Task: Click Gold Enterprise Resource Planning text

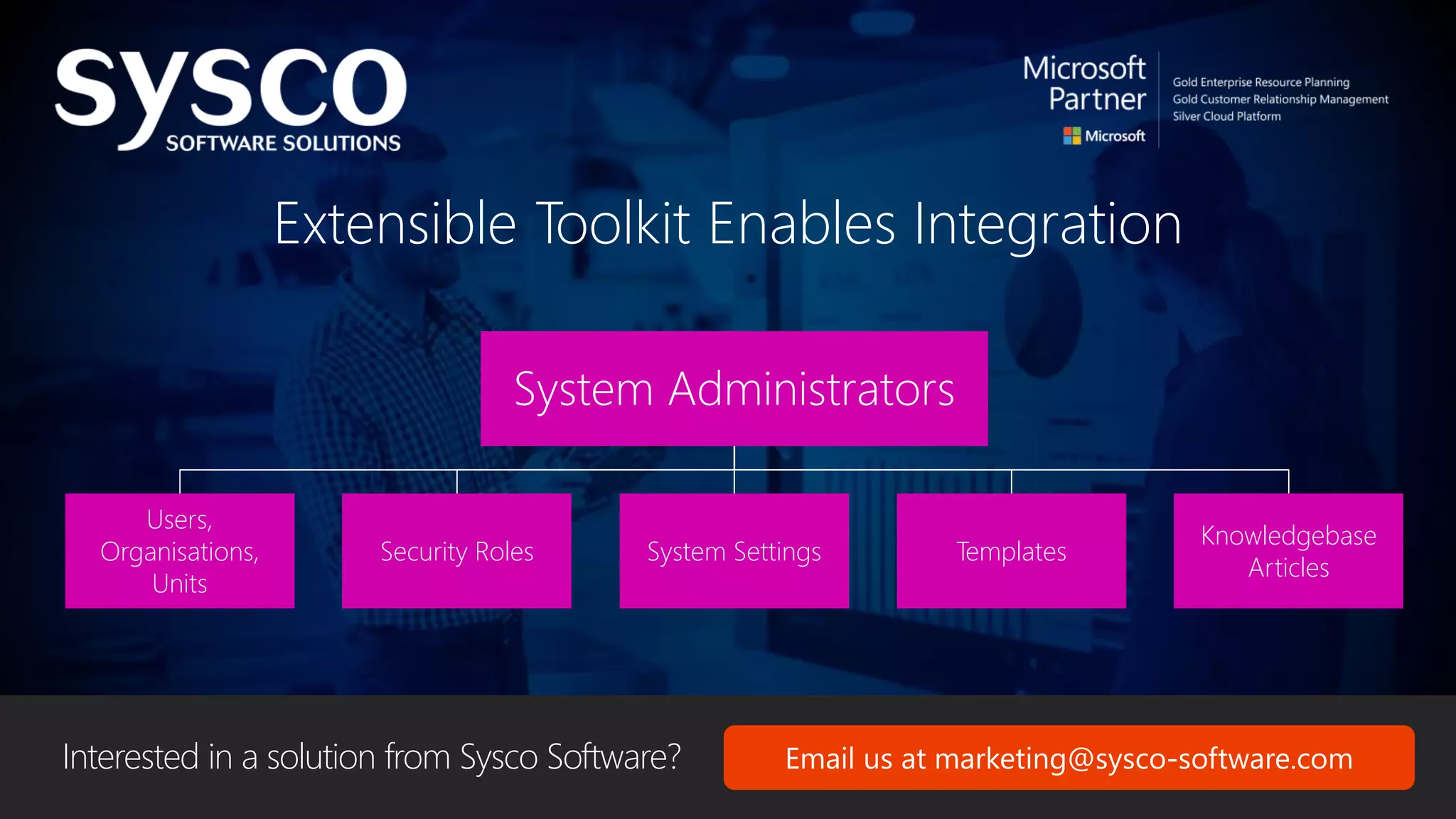Action: click(1260, 82)
